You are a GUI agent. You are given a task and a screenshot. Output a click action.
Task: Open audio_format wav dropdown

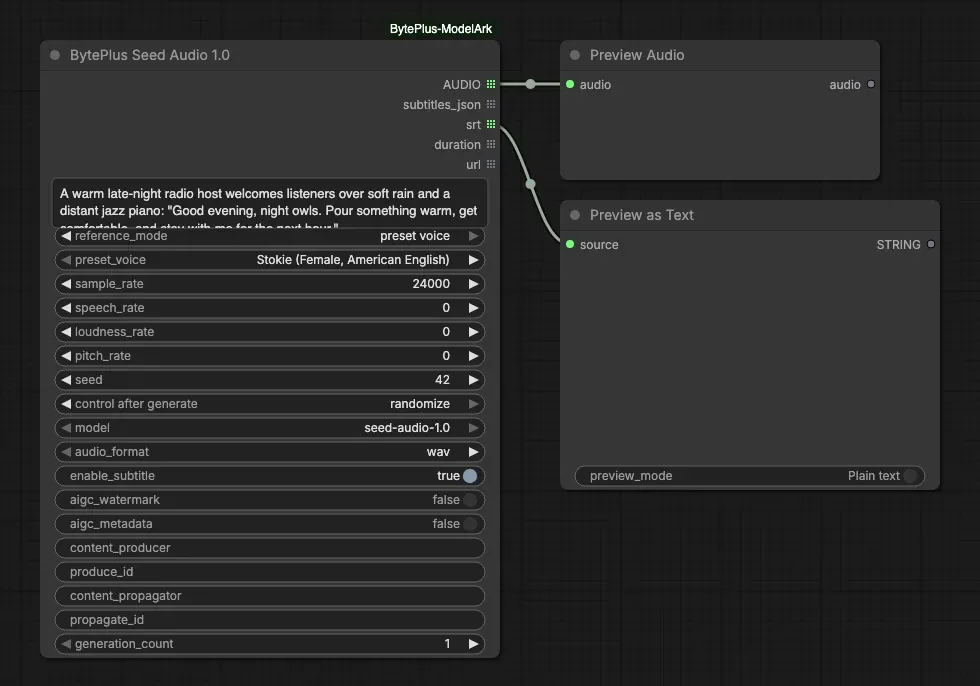click(x=270, y=452)
